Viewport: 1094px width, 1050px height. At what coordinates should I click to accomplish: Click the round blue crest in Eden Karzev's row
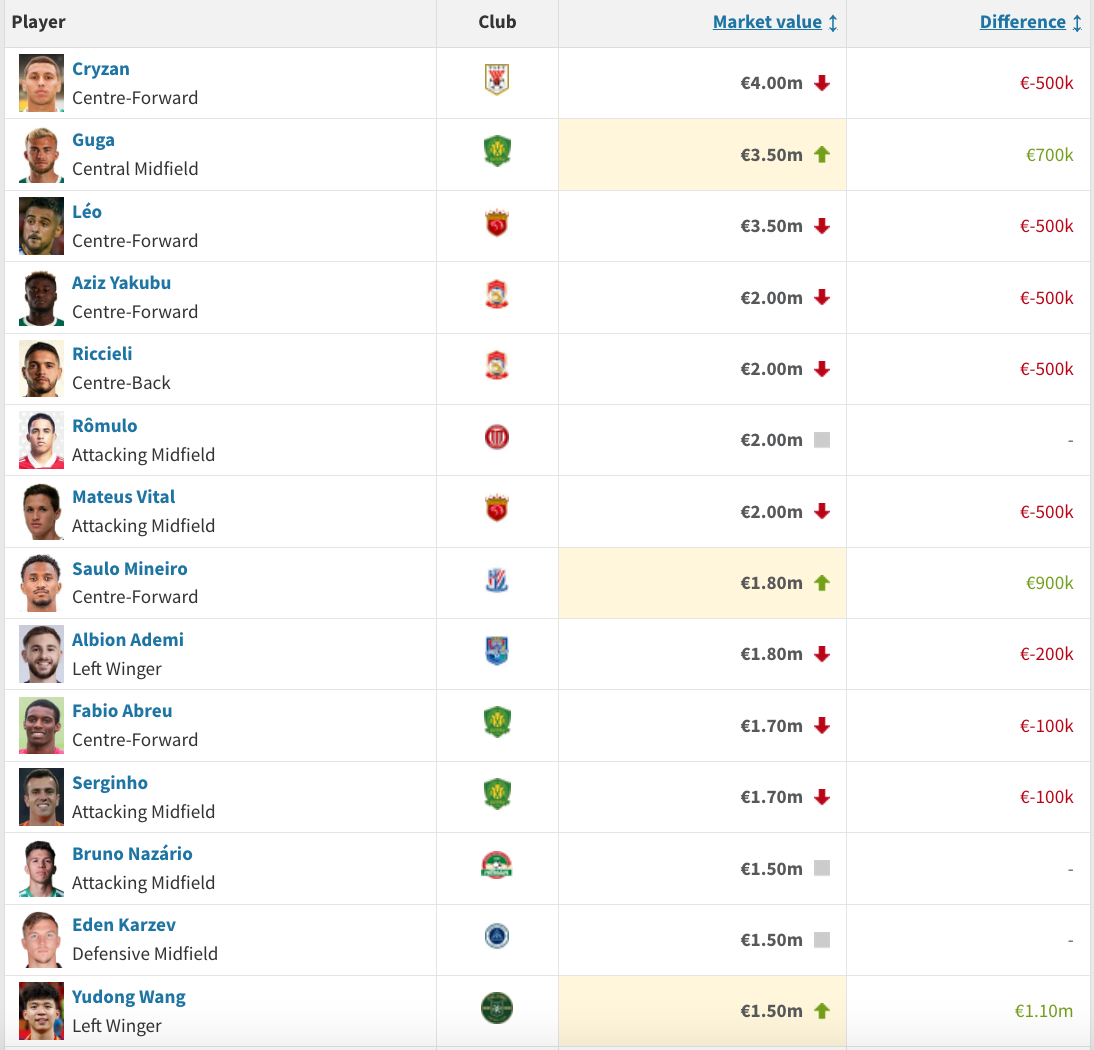pyautogui.click(x=497, y=936)
